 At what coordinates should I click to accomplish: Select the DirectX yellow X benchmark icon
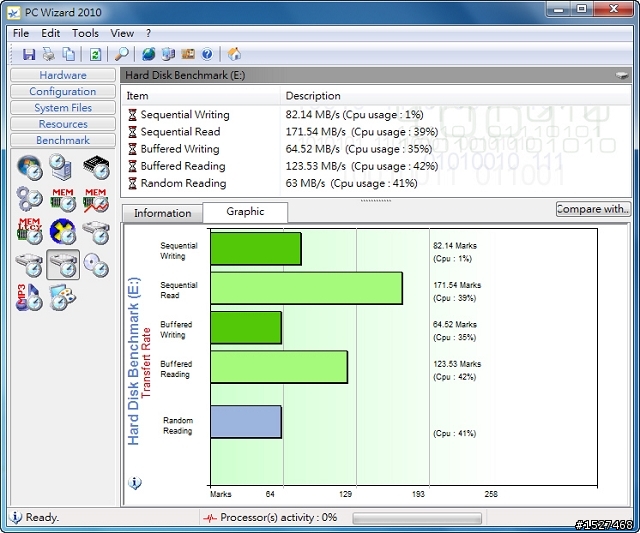tap(63, 231)
